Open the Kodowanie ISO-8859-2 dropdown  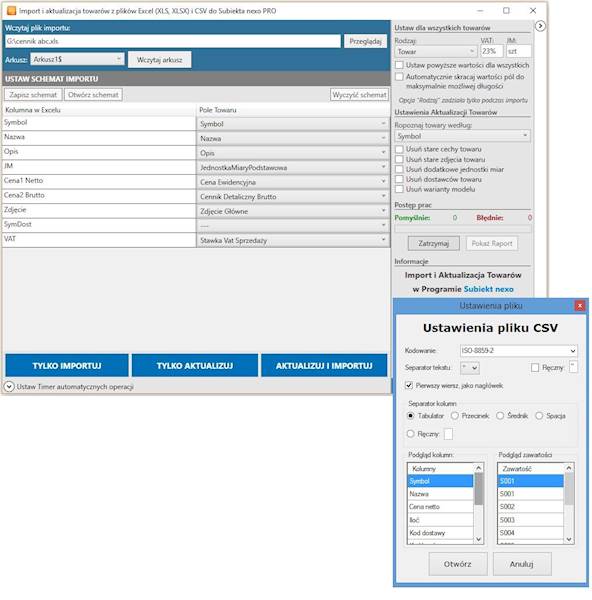519,351
